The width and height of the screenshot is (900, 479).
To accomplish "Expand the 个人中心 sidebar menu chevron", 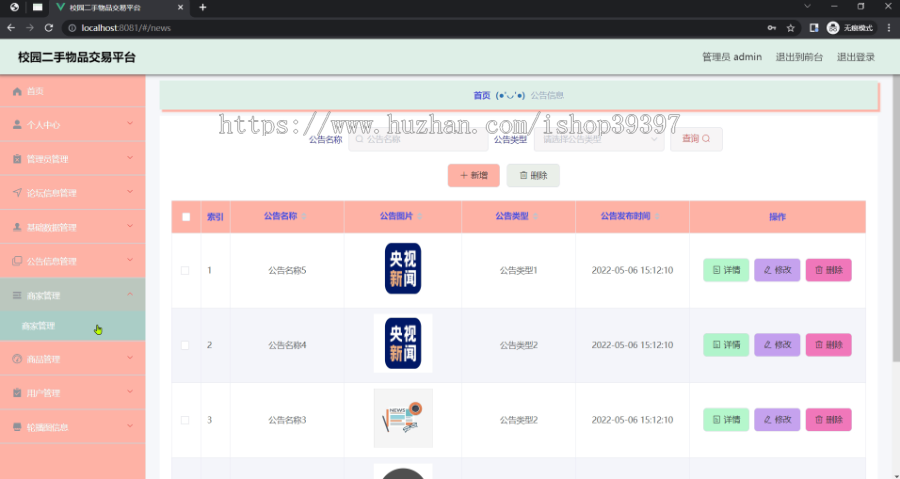I will (130, 123).
